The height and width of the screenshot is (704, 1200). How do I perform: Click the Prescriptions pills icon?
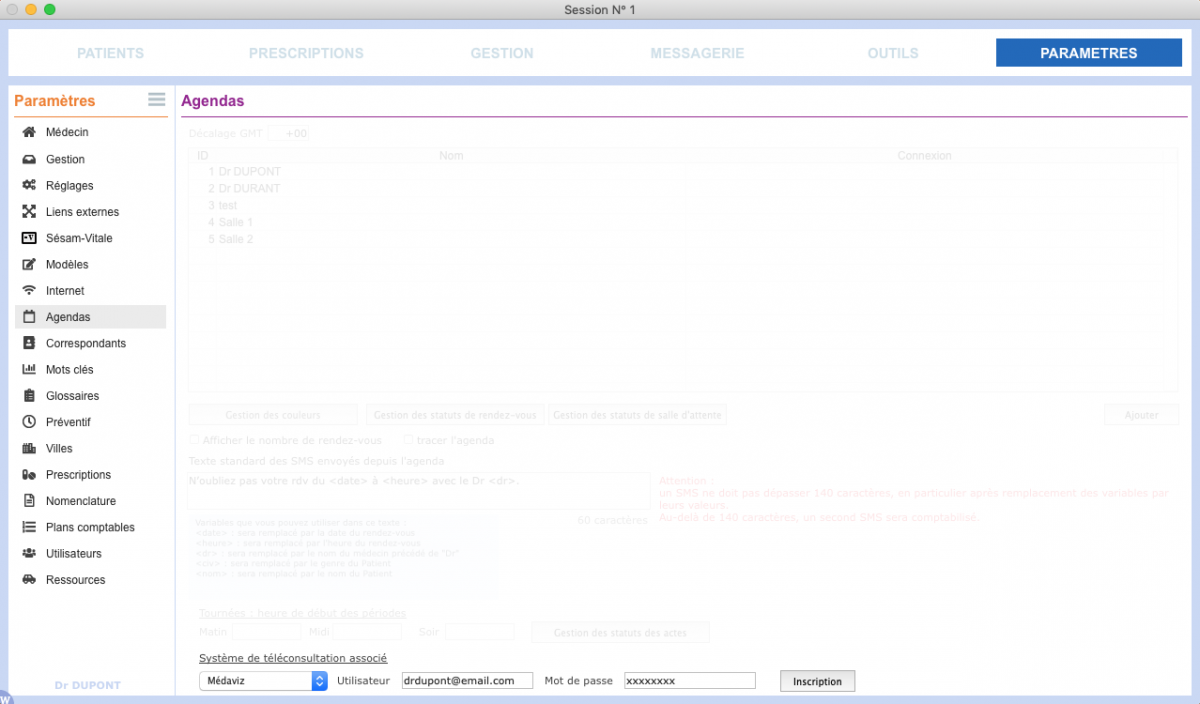coord(29,474)
